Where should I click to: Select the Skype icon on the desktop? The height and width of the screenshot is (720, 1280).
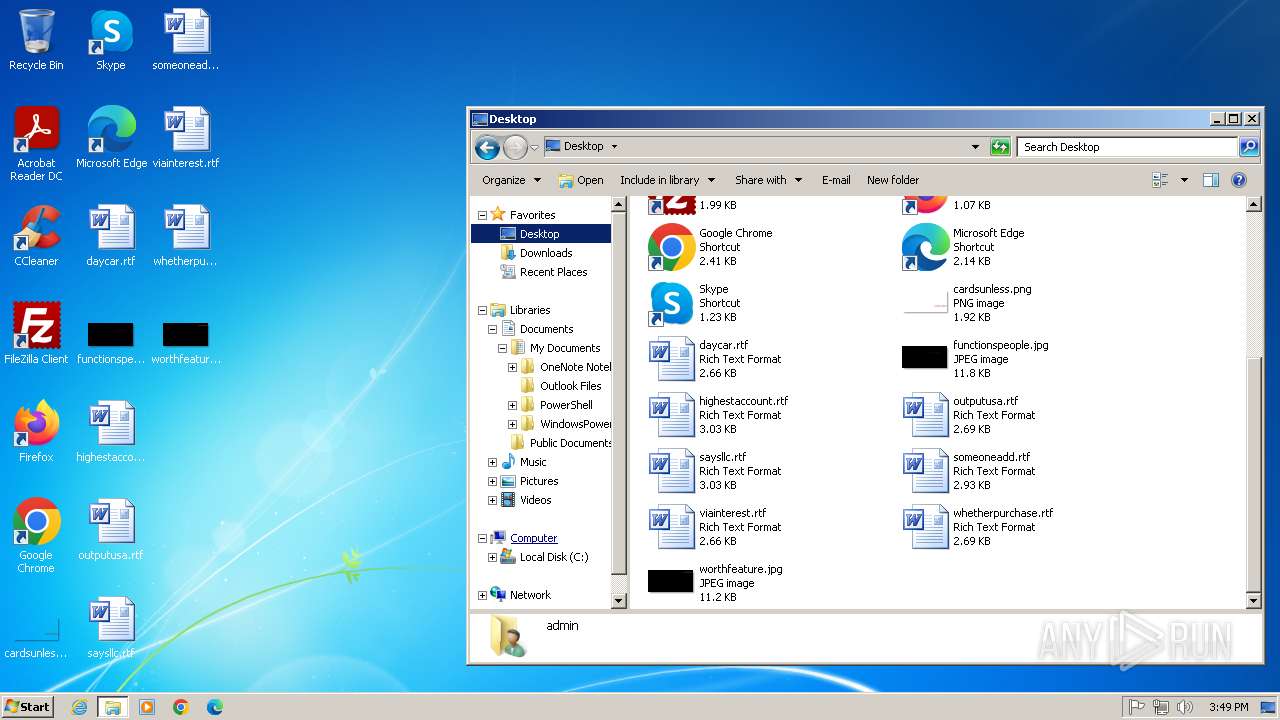(x=110, y=40)
